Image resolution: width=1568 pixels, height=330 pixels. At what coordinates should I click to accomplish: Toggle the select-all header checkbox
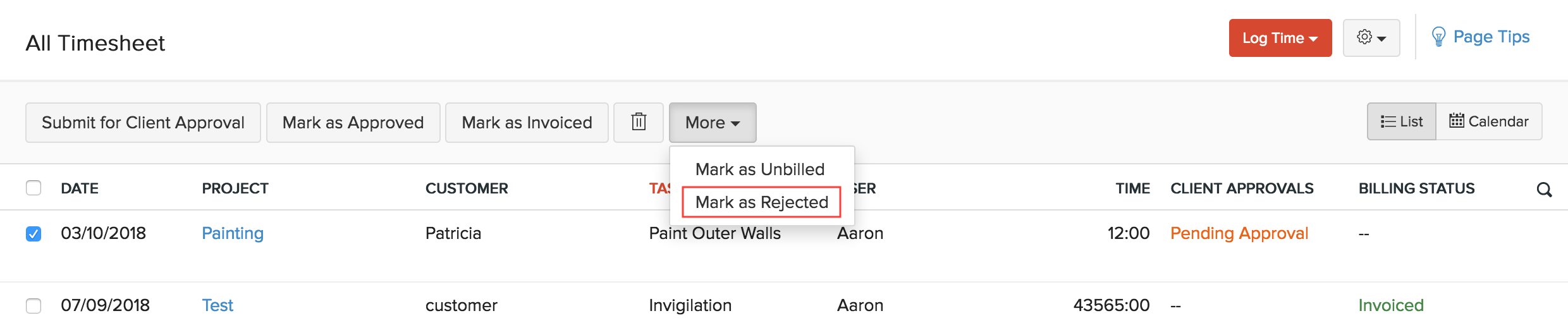point(34,188)
